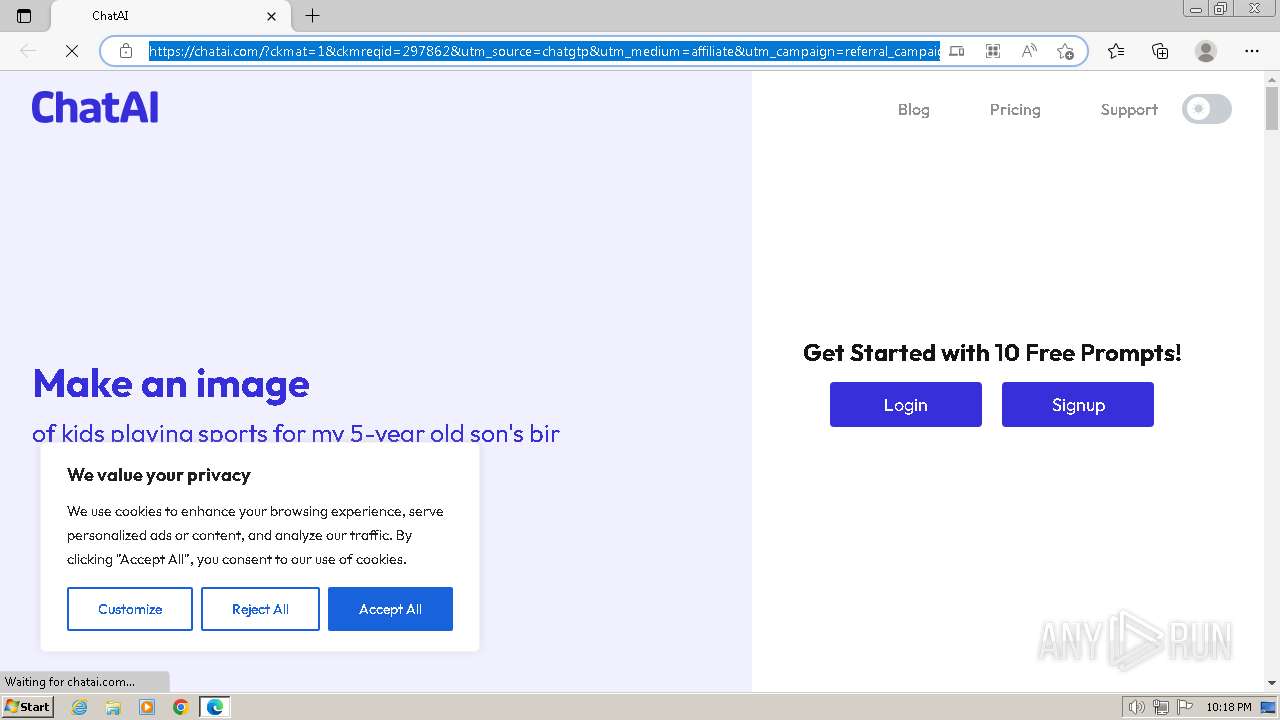Image resolution: width=1280 pixels, height=720 pixels.
Task: View site information lock icon
Action: click(x=126, y=51)
